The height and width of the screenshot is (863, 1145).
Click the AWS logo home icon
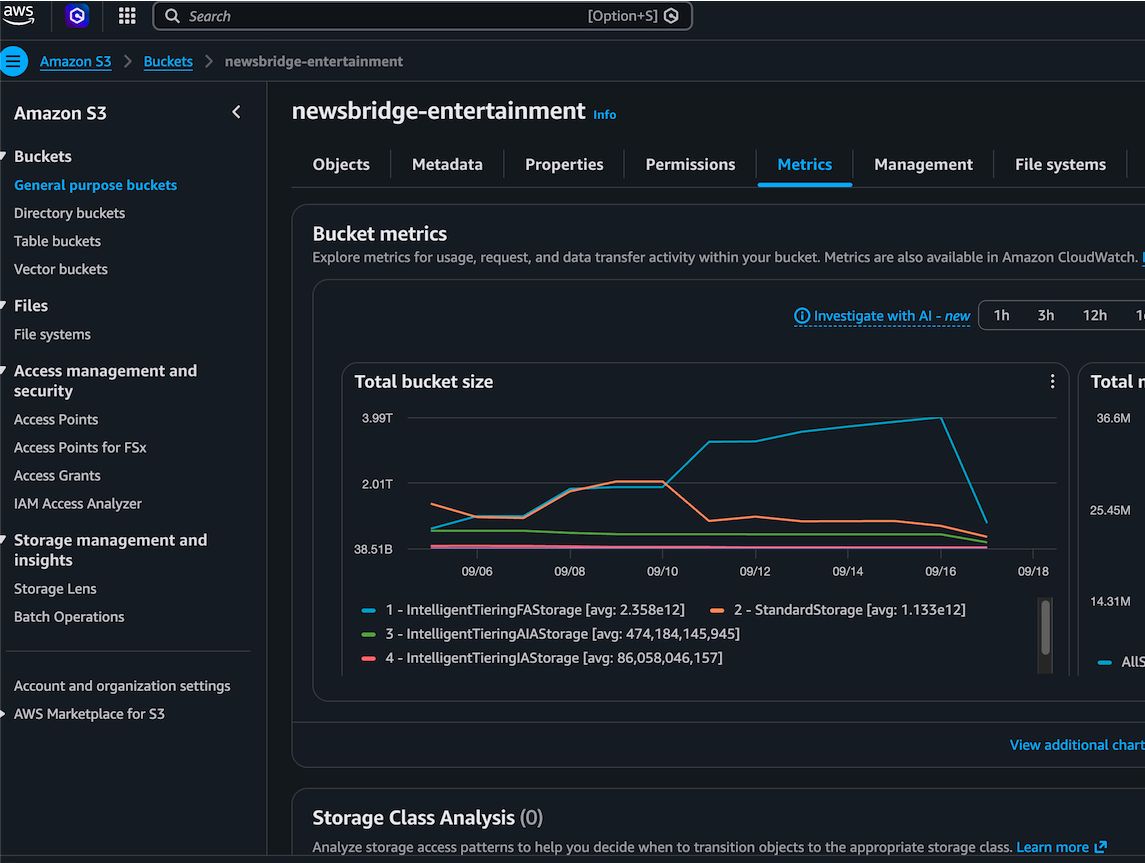[x=18, y=15]
